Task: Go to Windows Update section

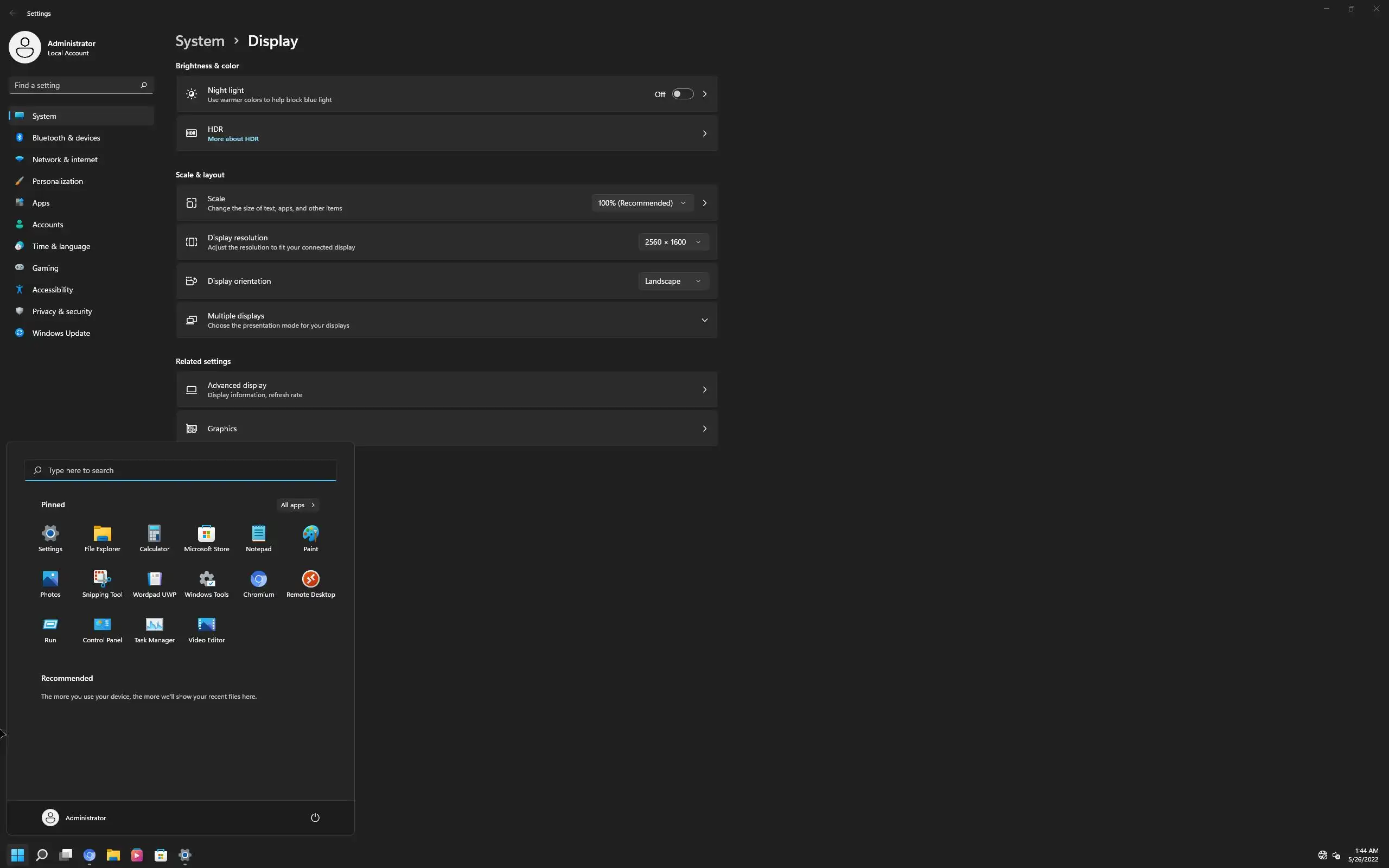Action: click(61, 333)
